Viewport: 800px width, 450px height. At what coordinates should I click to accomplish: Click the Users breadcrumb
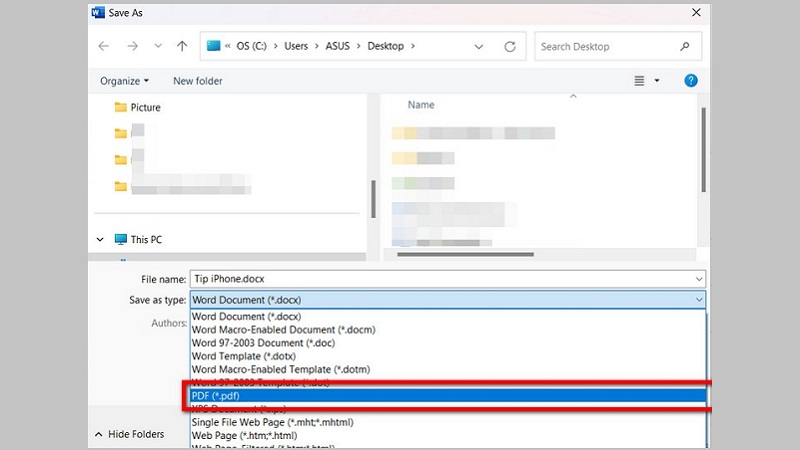click(296, 46)
